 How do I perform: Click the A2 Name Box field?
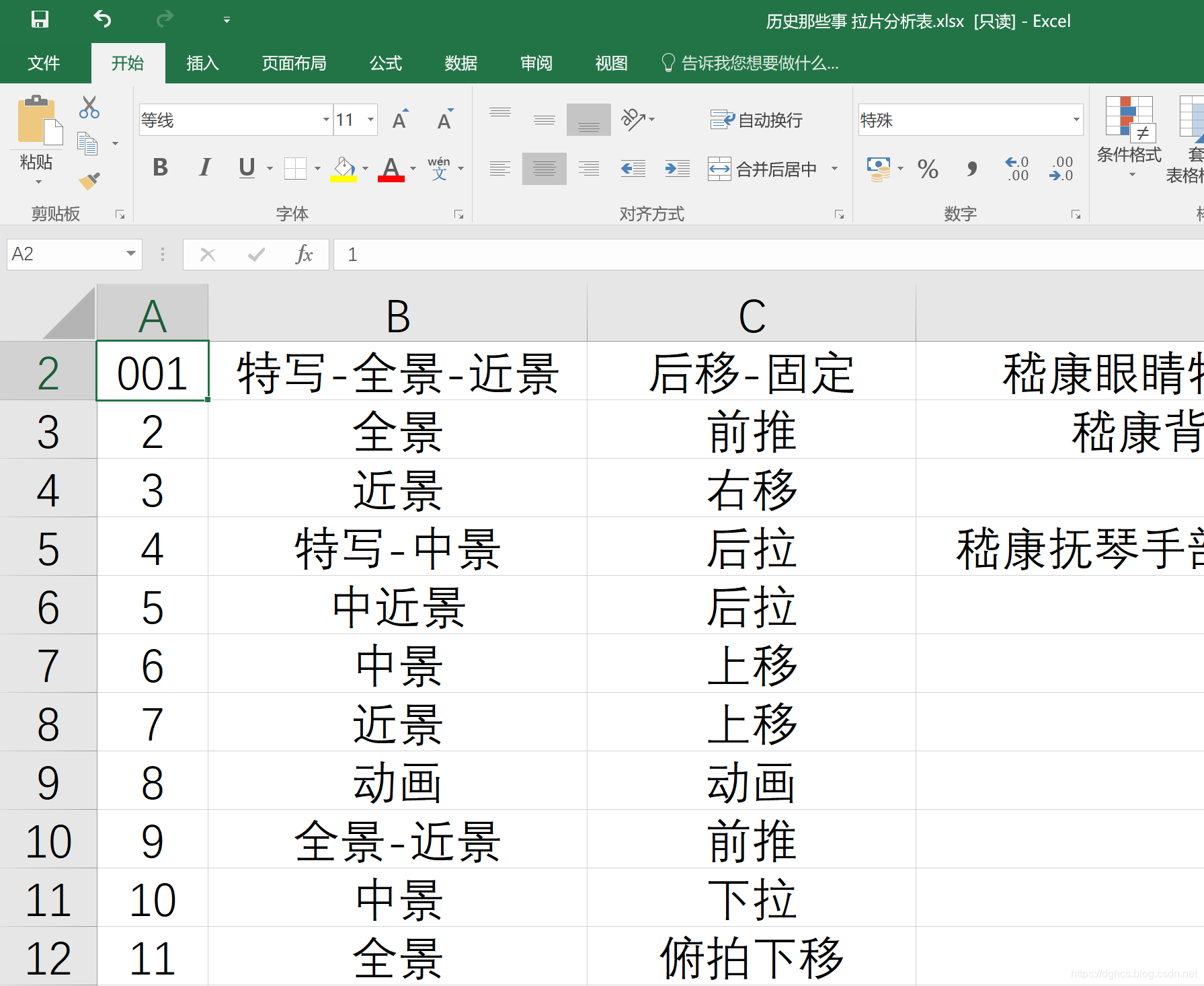[74, 254]
